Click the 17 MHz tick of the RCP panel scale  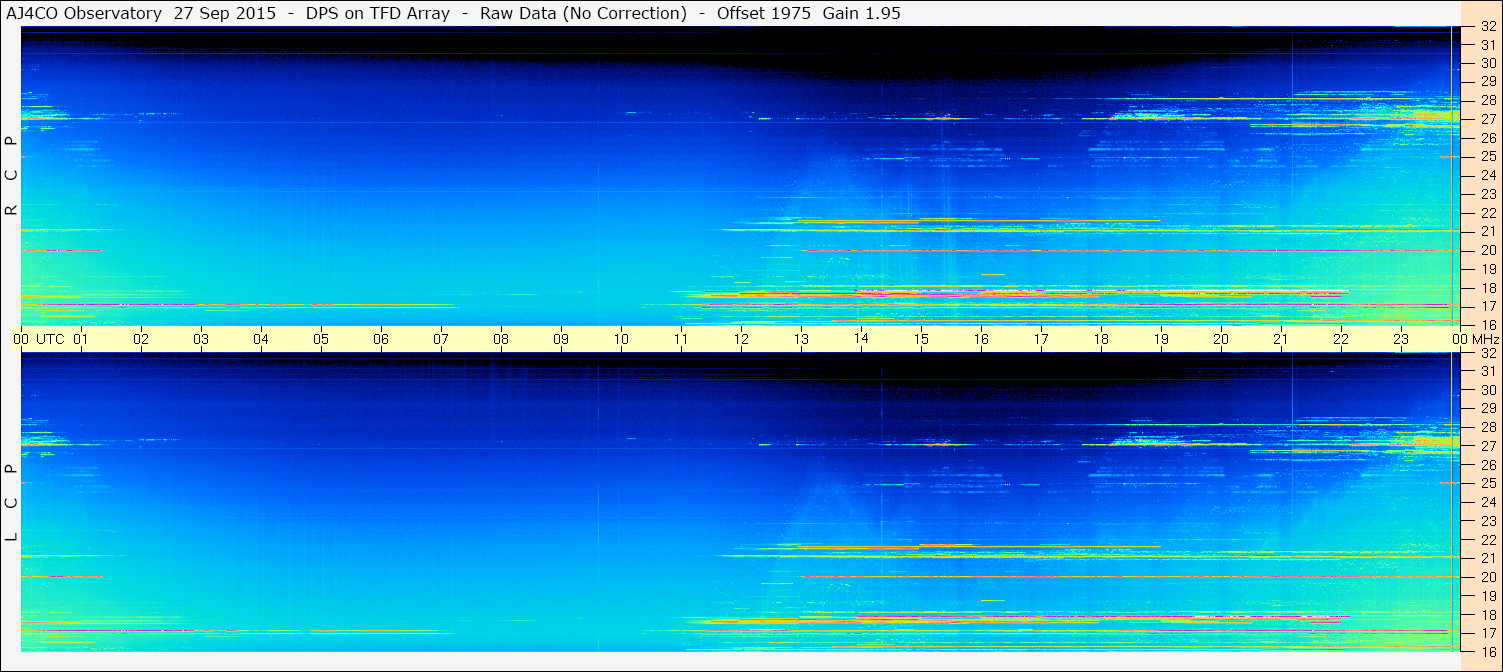point(1488,306)
